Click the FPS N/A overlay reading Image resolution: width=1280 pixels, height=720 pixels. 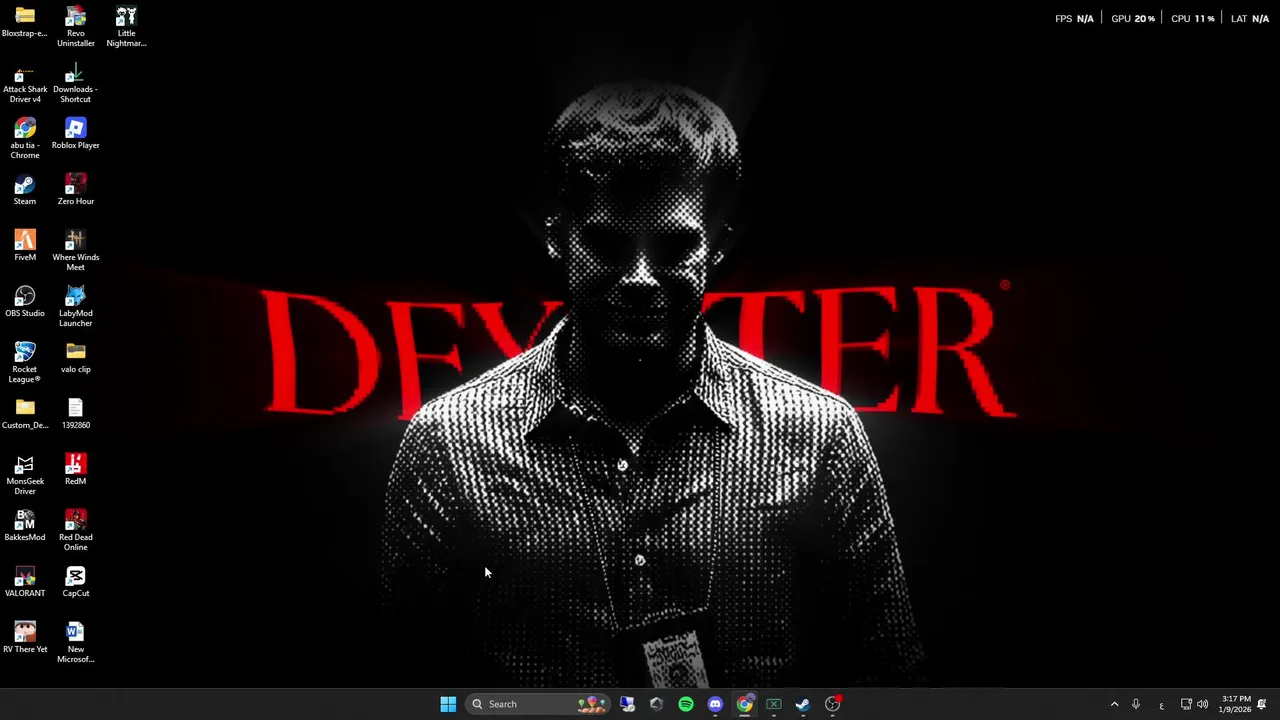pyautogui.click(x=1074, y=18)
